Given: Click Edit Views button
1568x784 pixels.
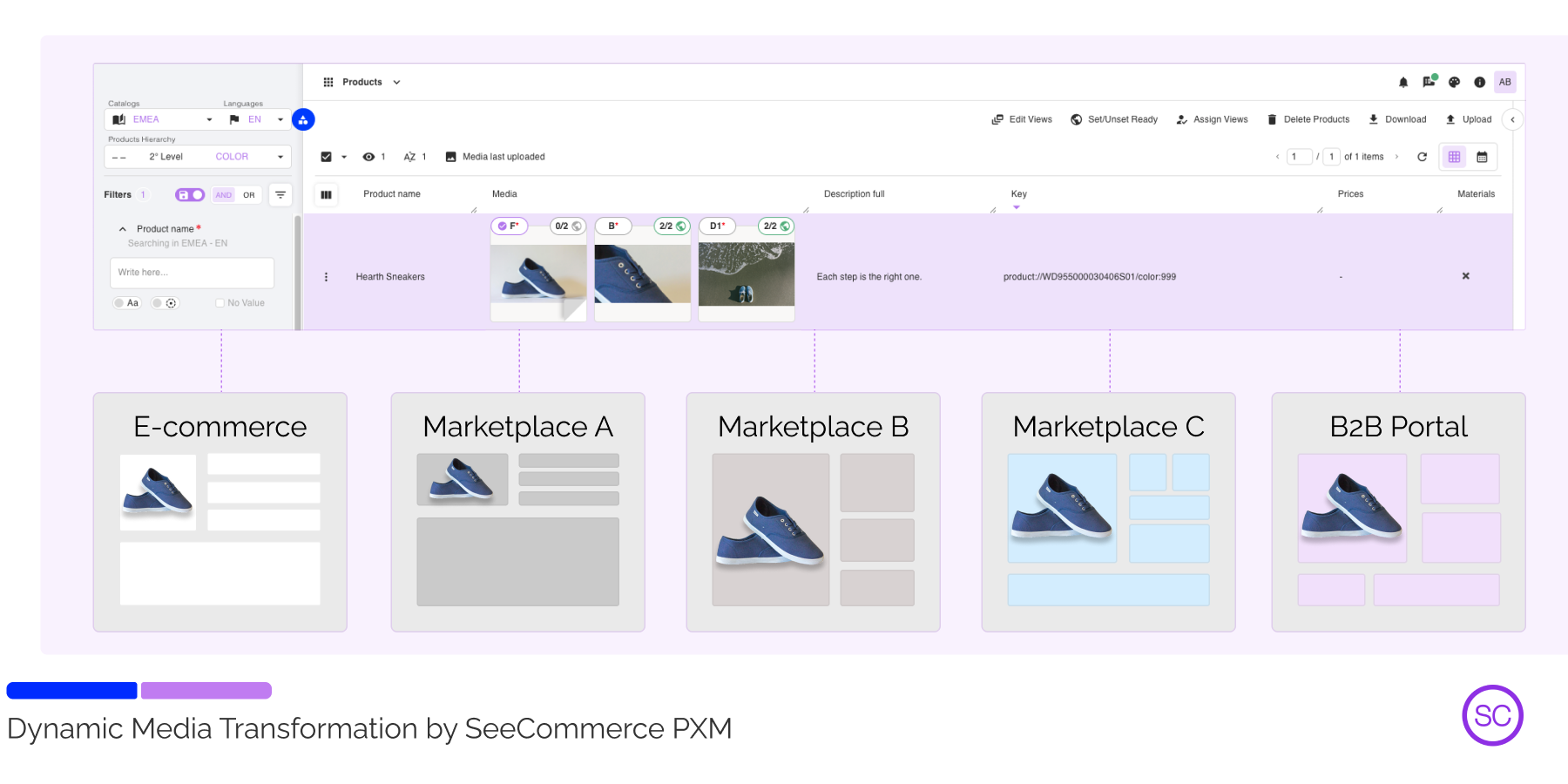Looking at the screenshot, I should point(1022,119).
